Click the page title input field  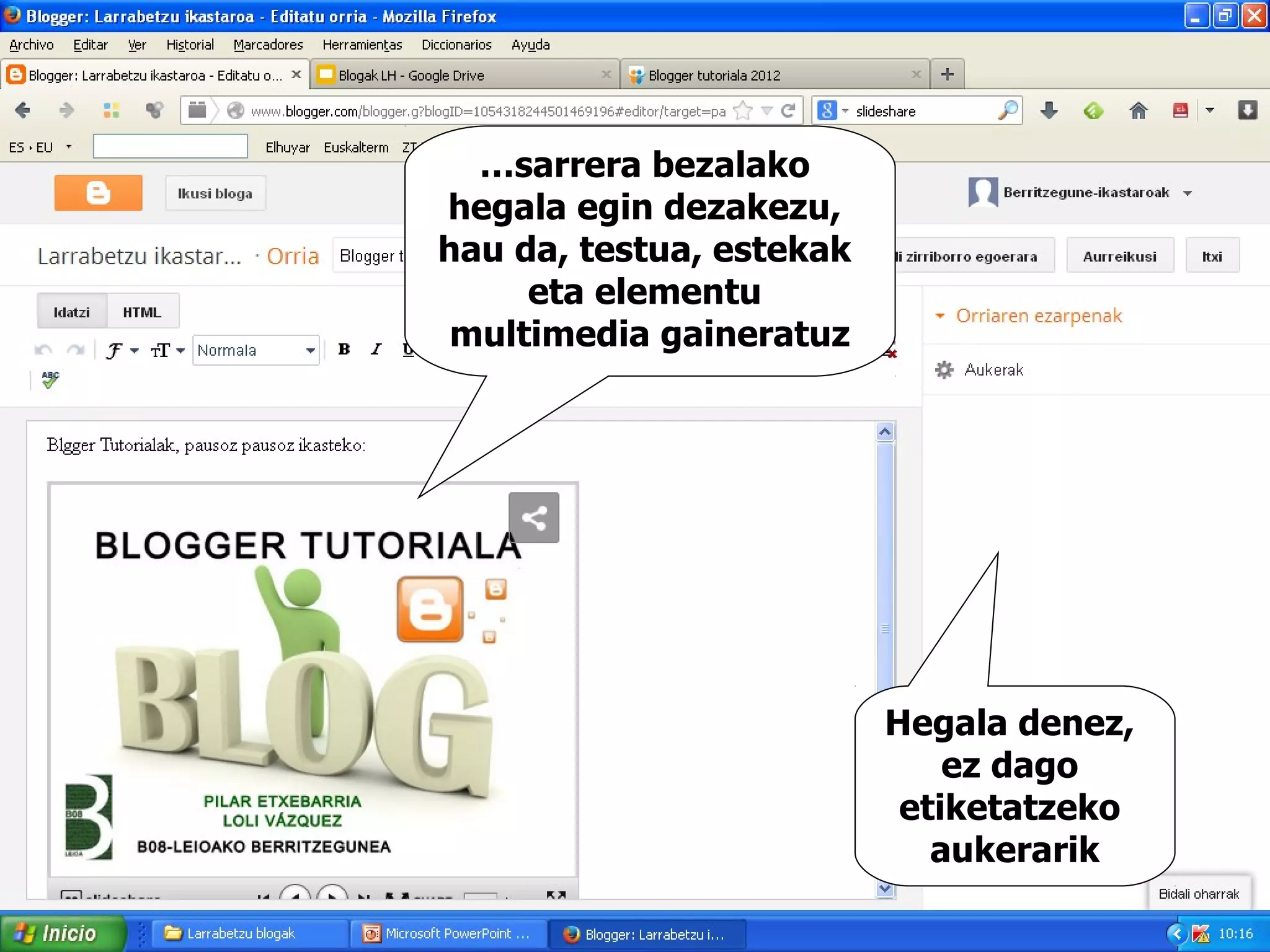pos(370,255)
